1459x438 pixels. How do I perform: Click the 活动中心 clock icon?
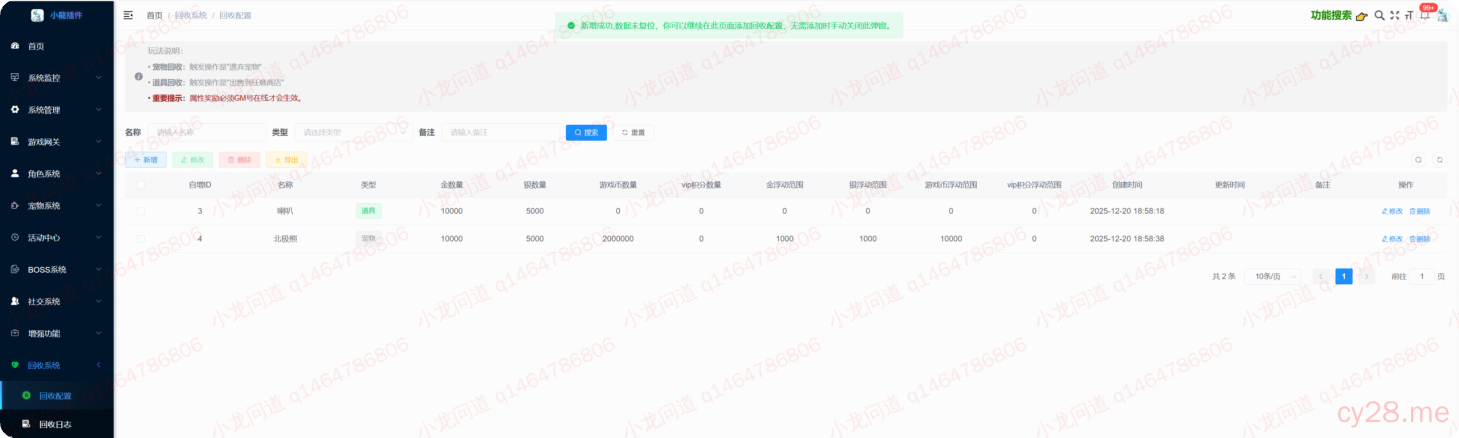point(14,237)
